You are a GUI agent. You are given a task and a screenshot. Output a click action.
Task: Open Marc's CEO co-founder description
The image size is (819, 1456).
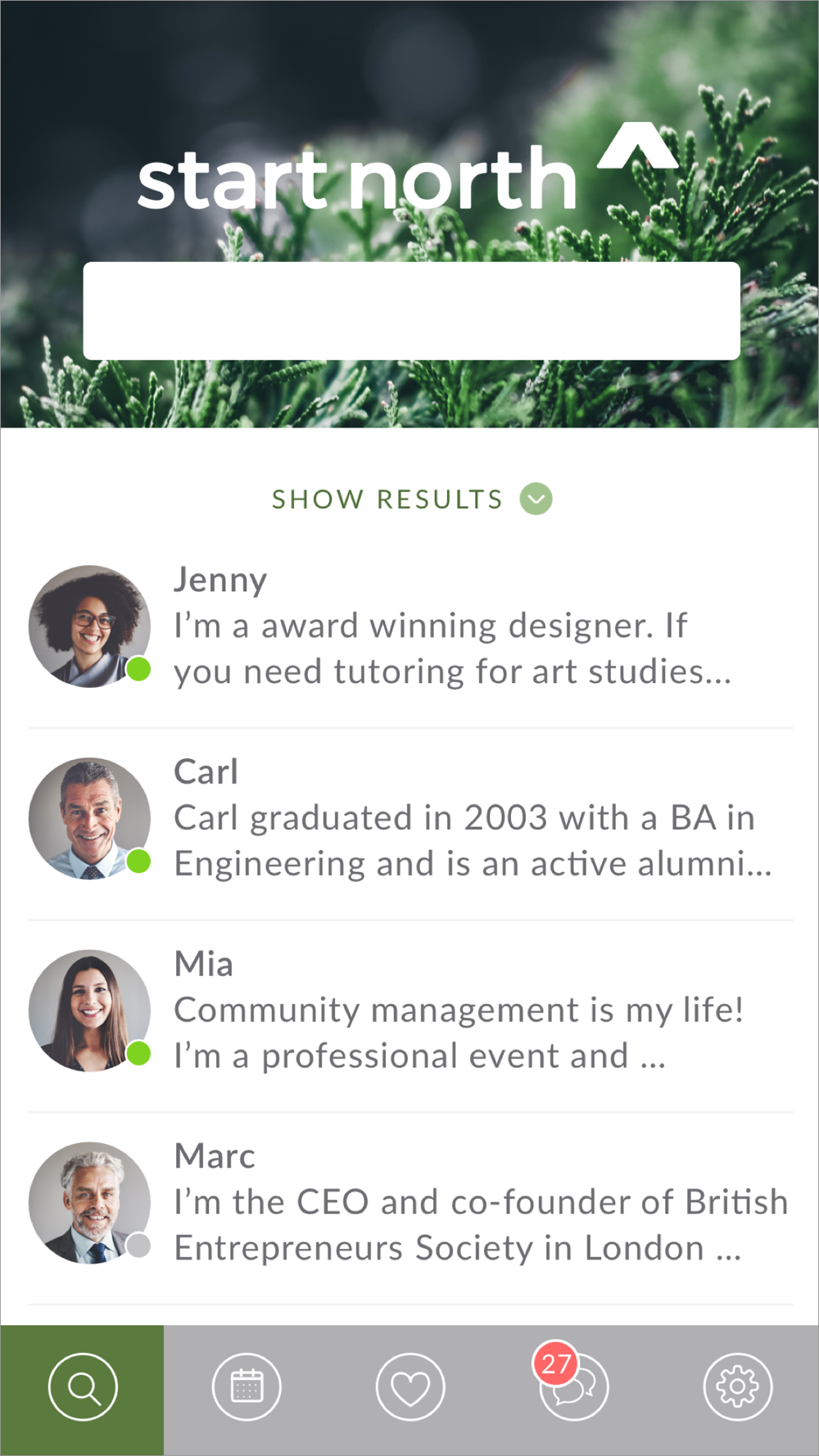pos(481,1225)
